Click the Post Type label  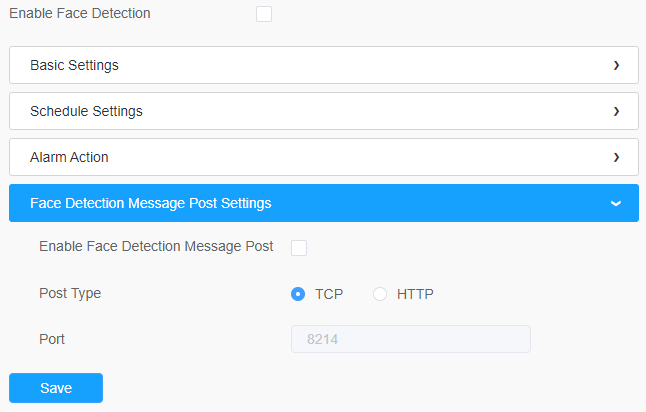[70, 293]
